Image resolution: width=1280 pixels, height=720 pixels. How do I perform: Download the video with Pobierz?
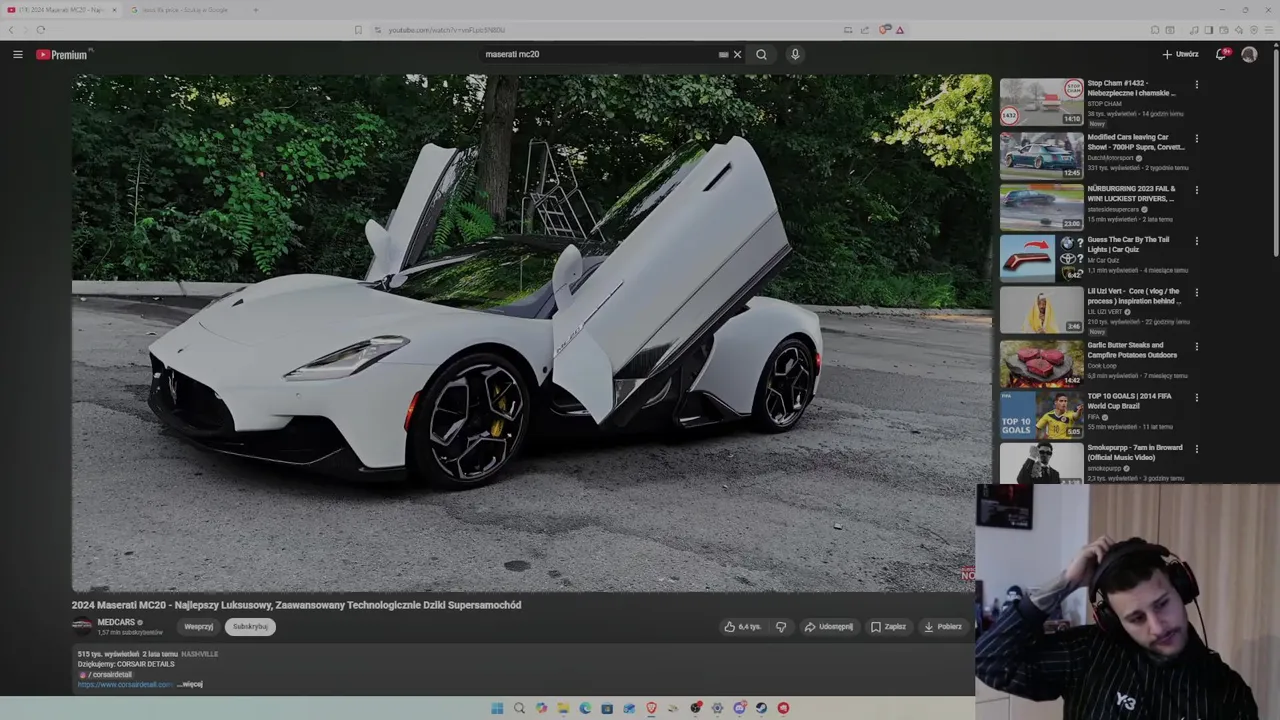click(943, 627)
